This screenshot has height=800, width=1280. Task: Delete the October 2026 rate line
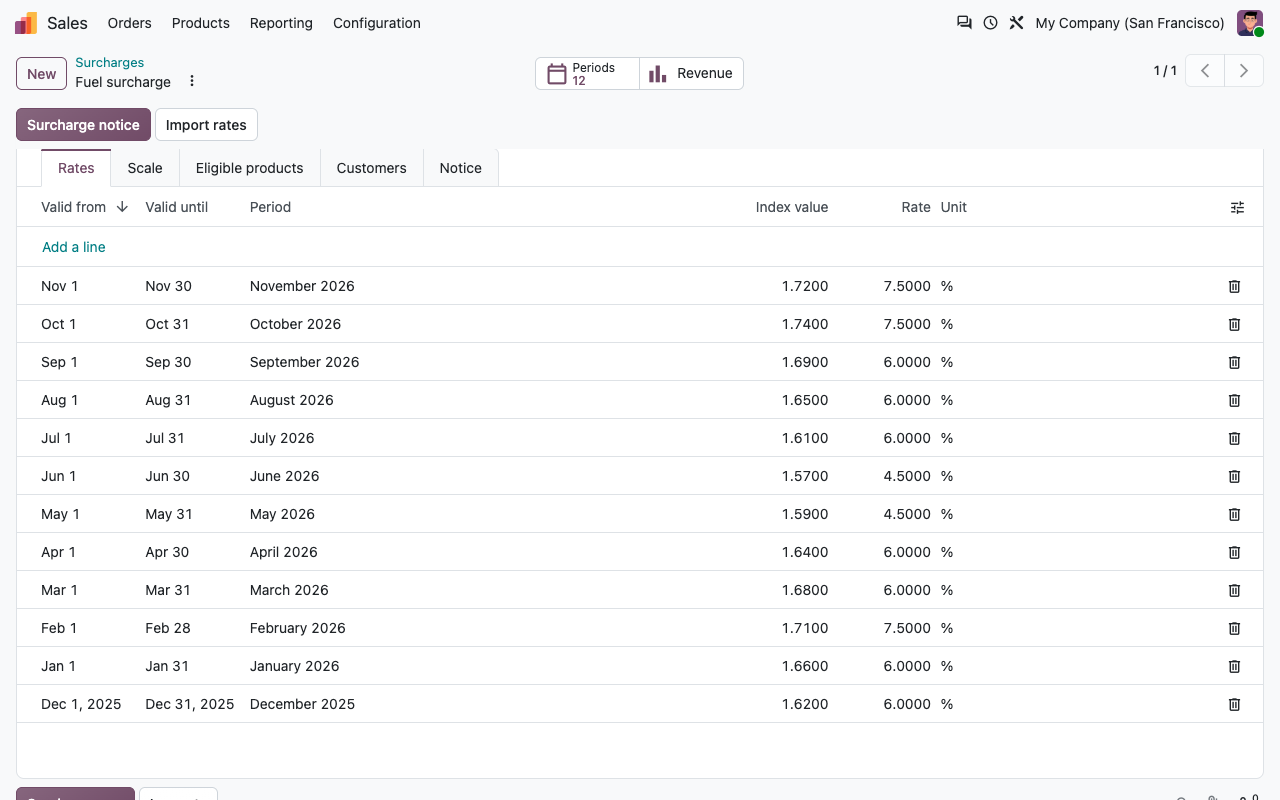(1234, 324)
